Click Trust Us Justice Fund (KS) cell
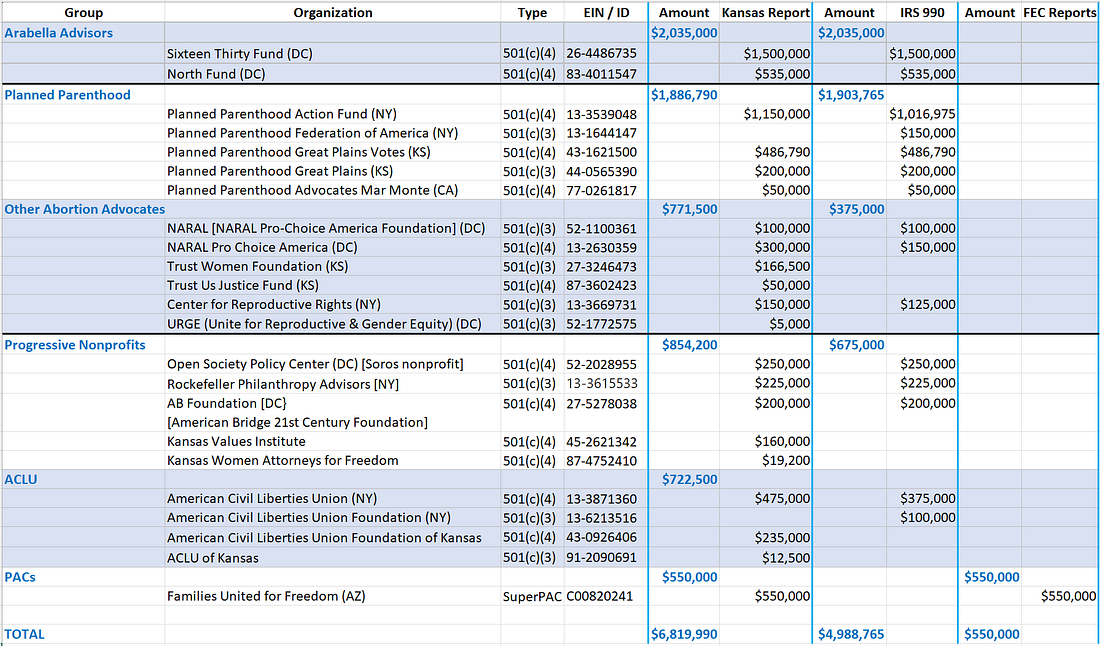The width and height of the screenshot is (1100, 646). (333, 285)
